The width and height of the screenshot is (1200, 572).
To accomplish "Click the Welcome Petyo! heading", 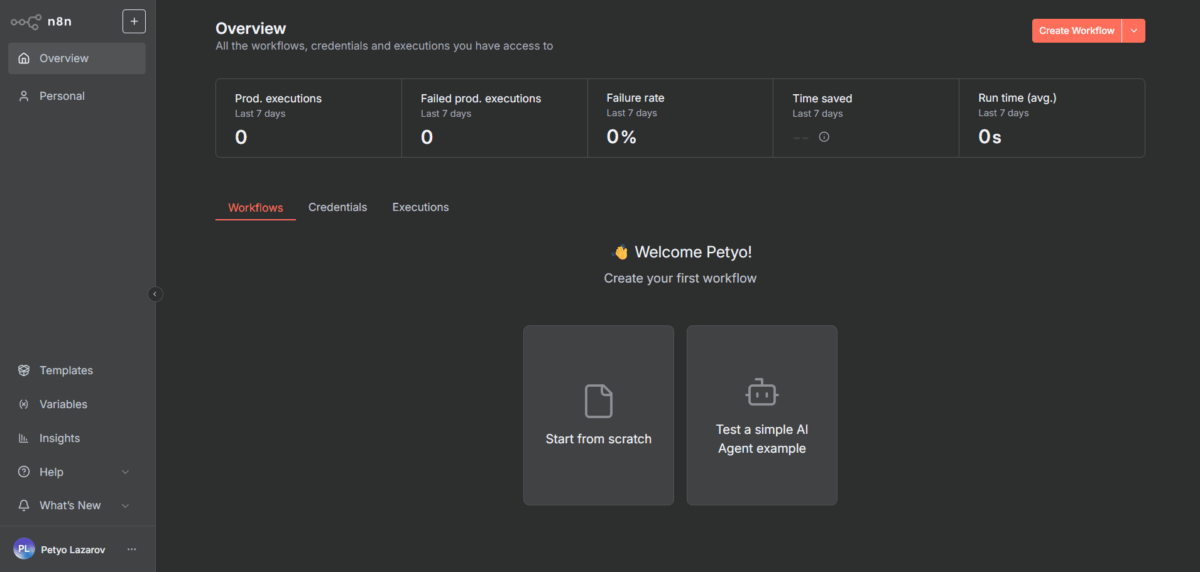I will [x=681, y=252].
